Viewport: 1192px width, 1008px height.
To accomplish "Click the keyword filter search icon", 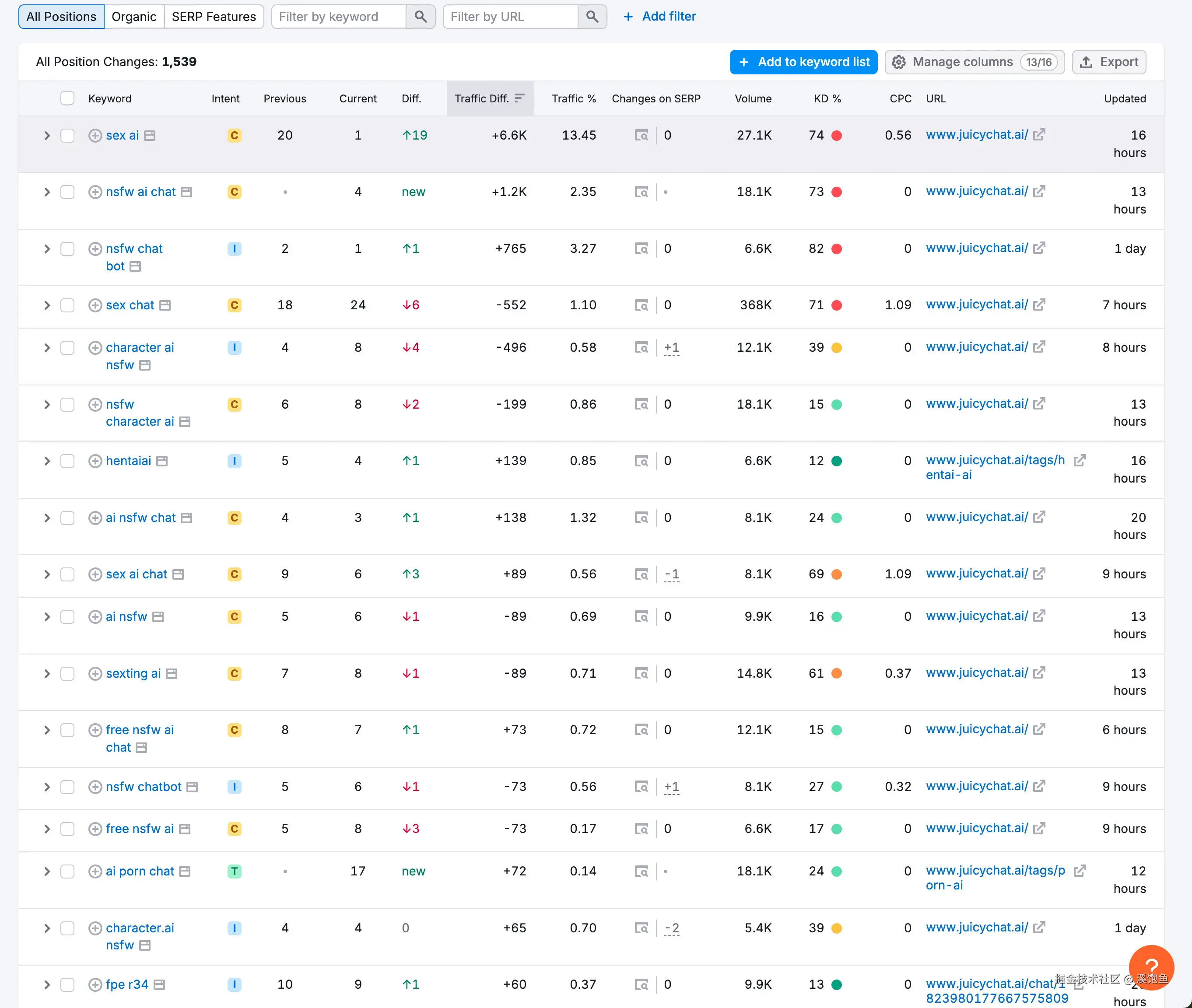I will coord(421,17).
